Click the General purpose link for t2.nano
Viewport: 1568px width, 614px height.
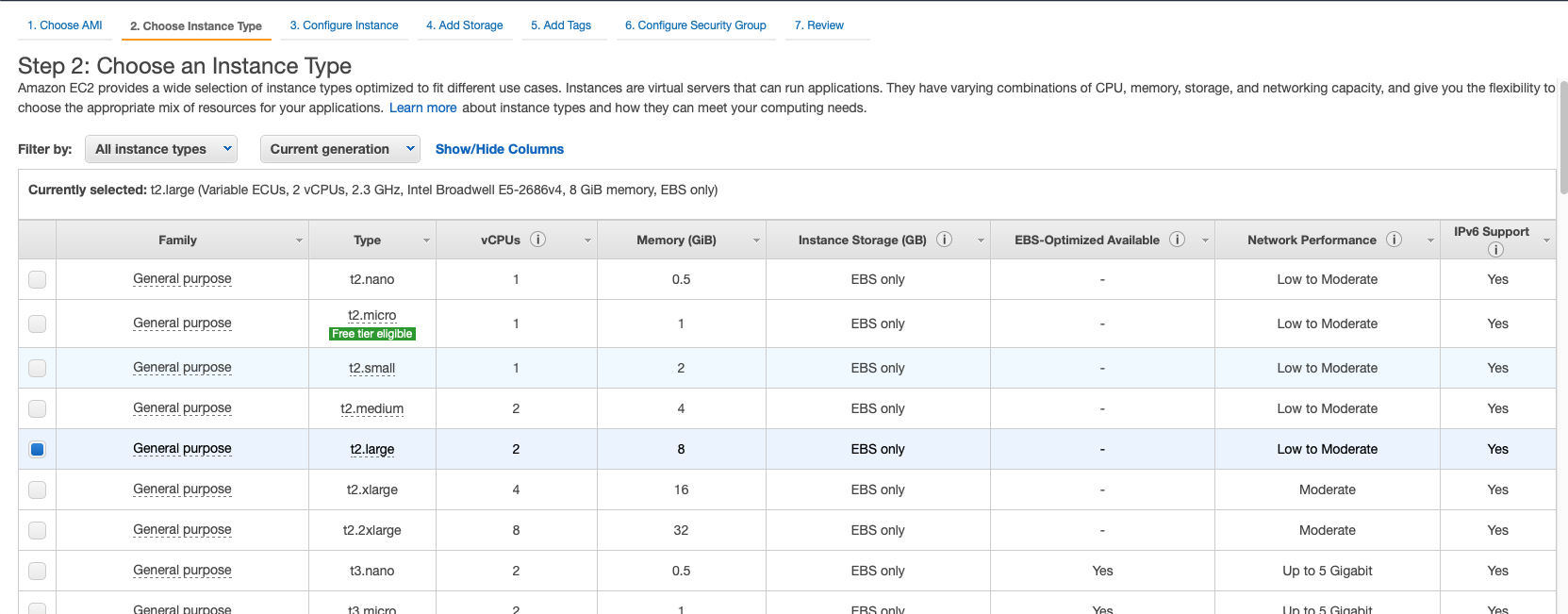point(182,279)
